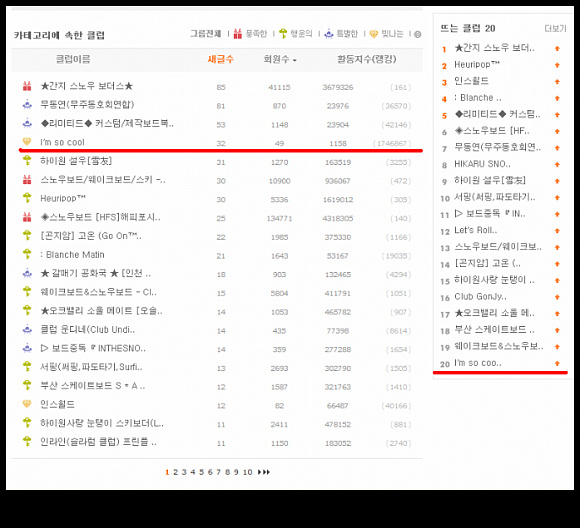Open 더보기 link in rising clubs panel
Image resolution: width=580 pixels, height=528 pixels.
click(555, 29)
